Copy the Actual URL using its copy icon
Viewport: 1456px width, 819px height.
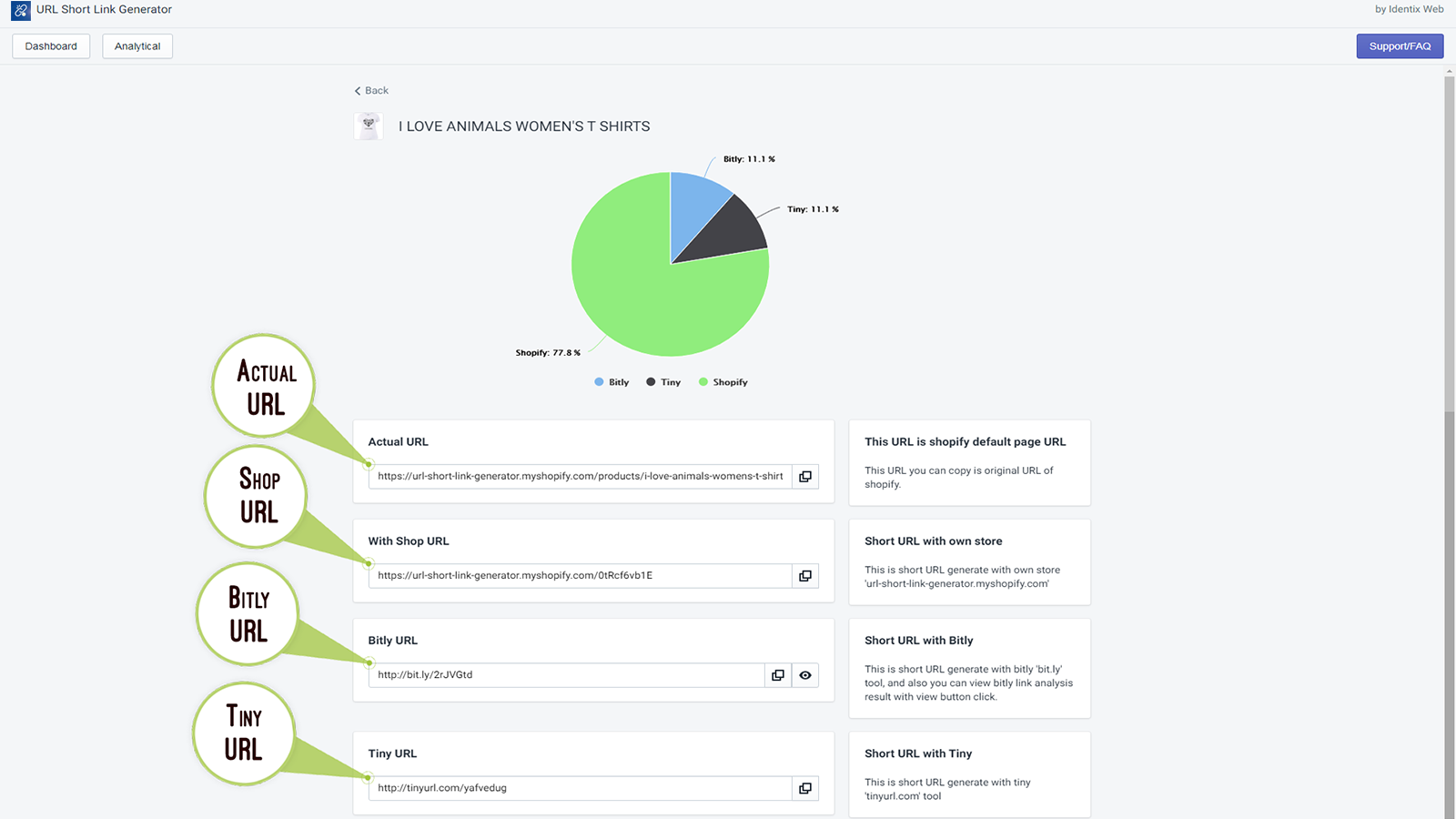point(804,476)
